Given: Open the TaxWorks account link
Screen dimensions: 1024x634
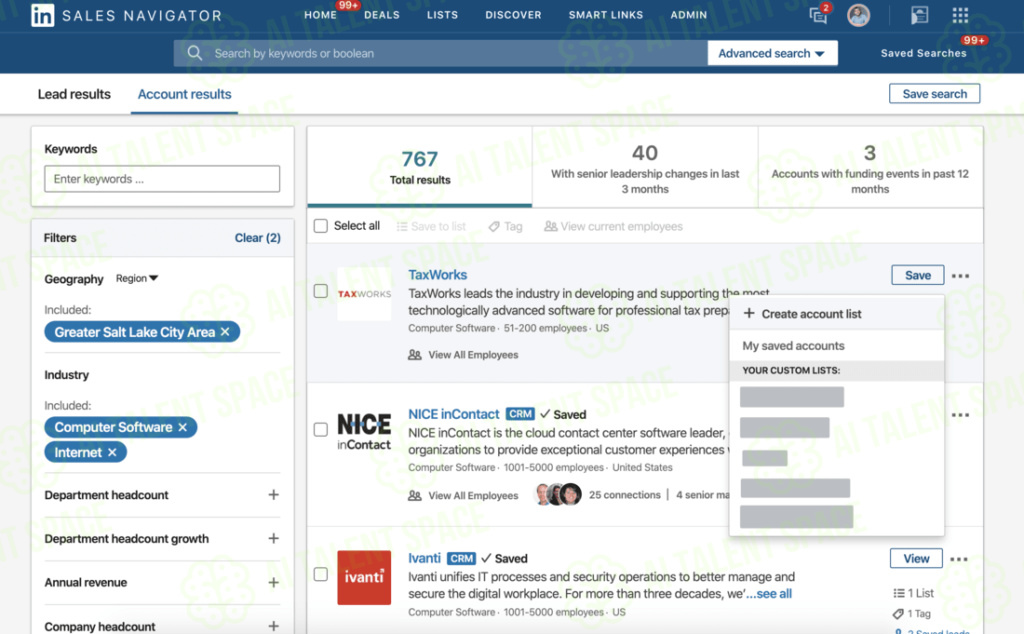Looking at the screenshot, I should click(x=438, y=275).
